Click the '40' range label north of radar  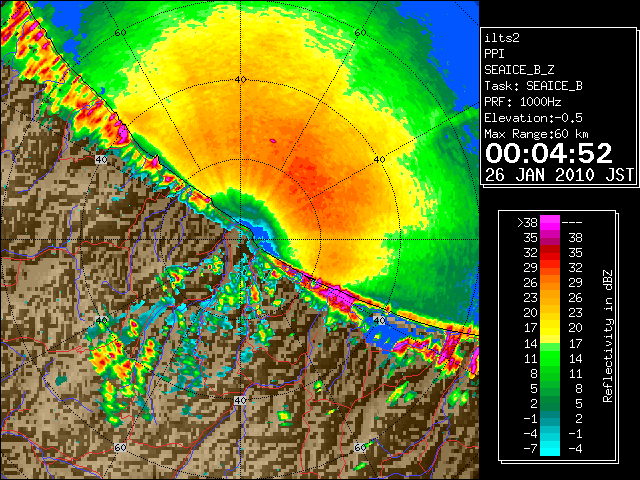(240, 80)
